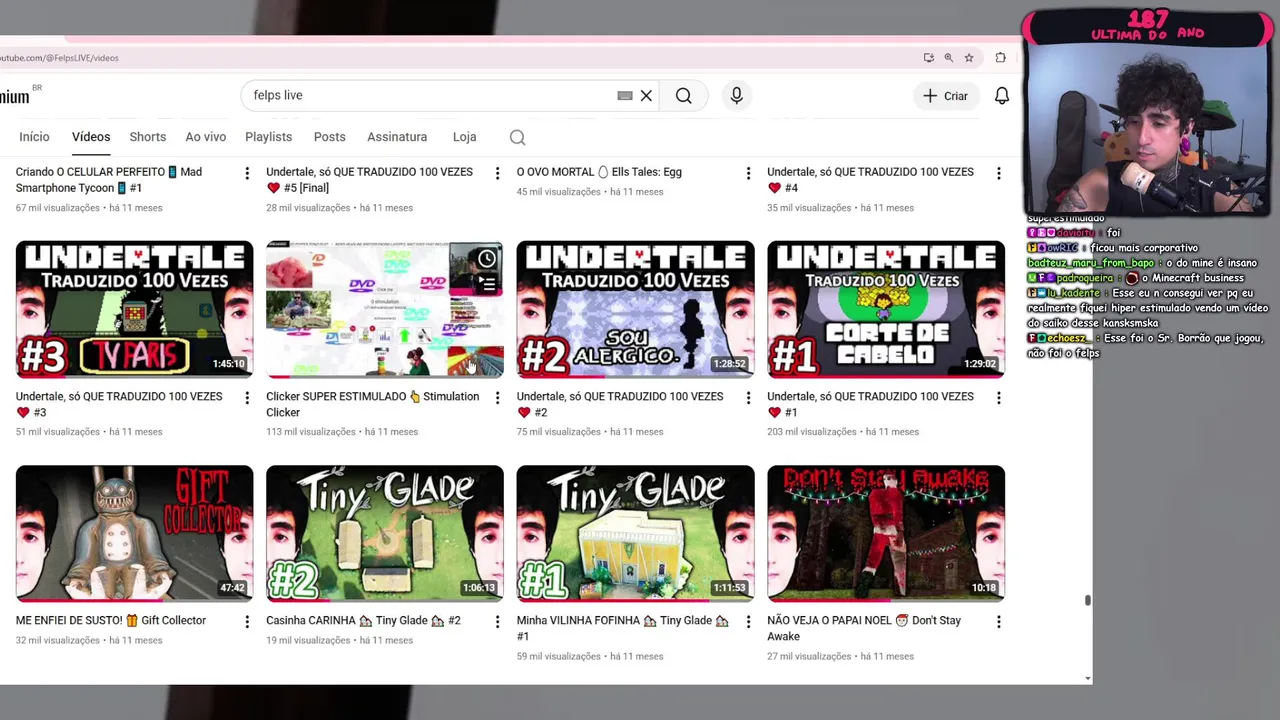Screen dimensions: 1280x720
Task: Click '203 mil visualizações' text under Undertale #1
Action: point(813,432)
